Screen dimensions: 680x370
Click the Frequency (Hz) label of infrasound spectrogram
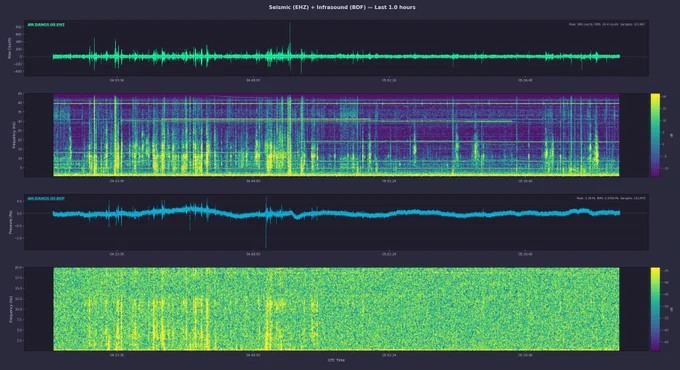tap(10, 309)
